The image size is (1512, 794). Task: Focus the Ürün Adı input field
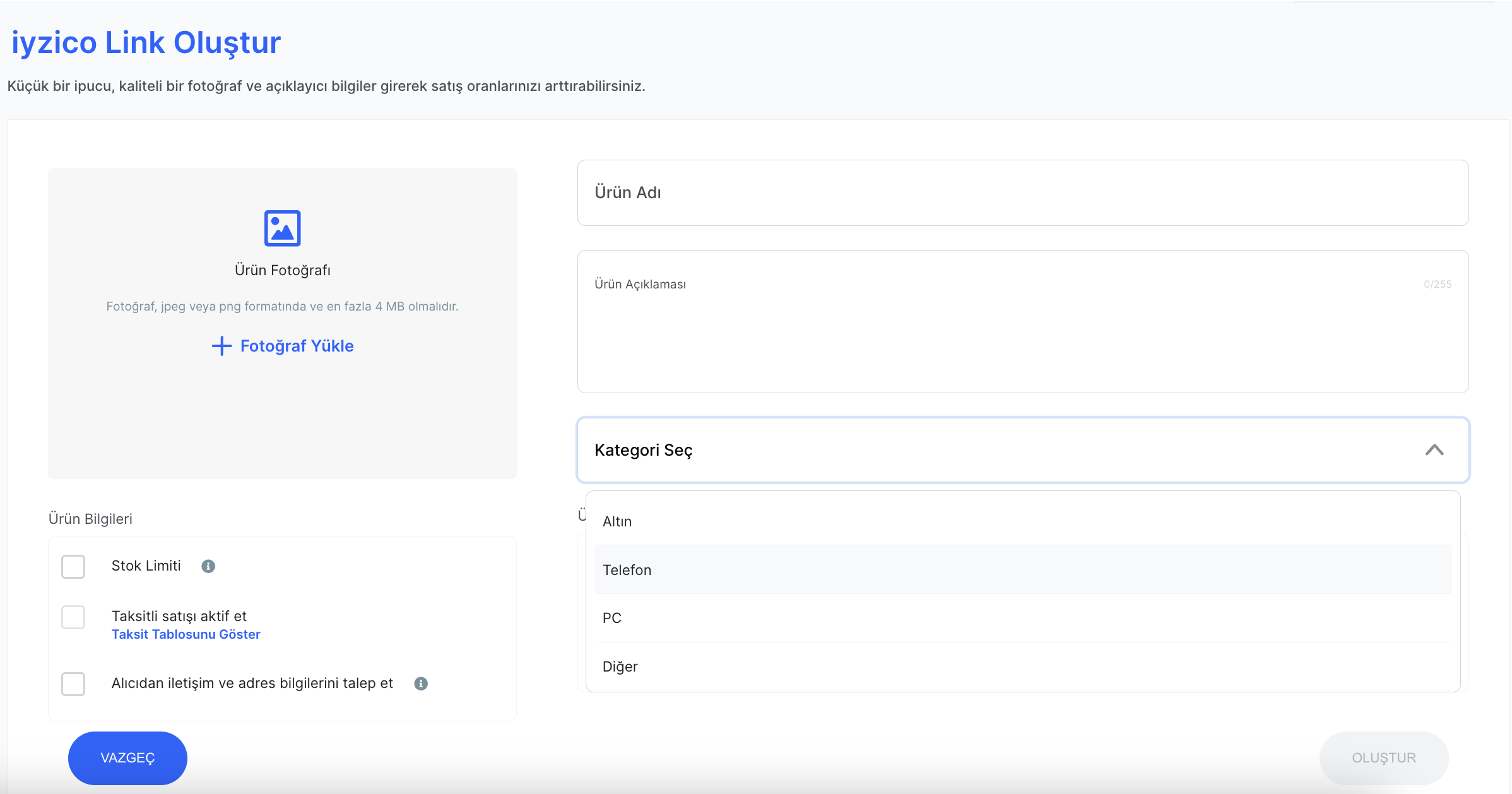tap(1022, 193)
